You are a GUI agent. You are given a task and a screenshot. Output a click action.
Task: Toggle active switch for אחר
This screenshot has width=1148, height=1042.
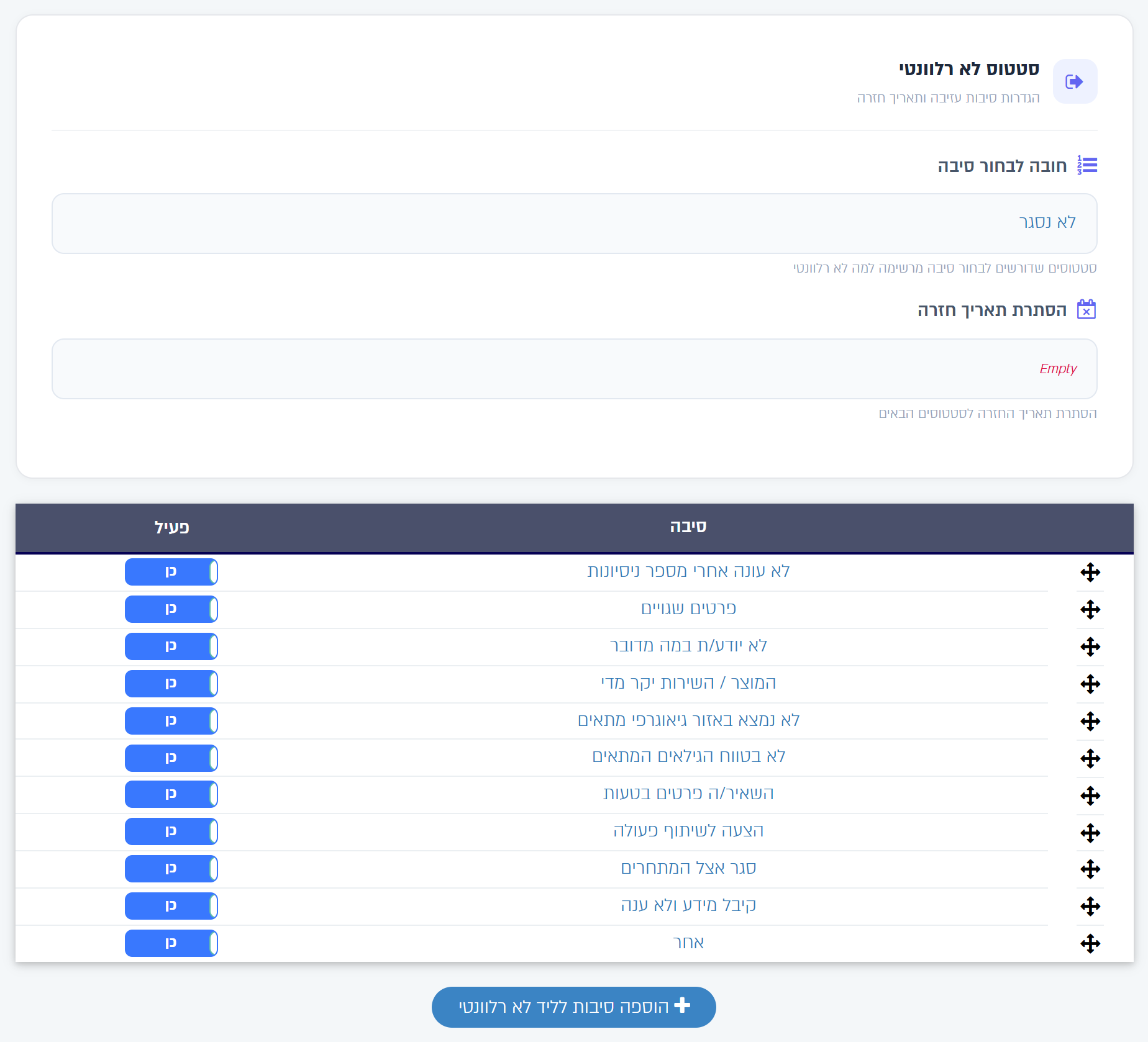click(x=171, y=943)
